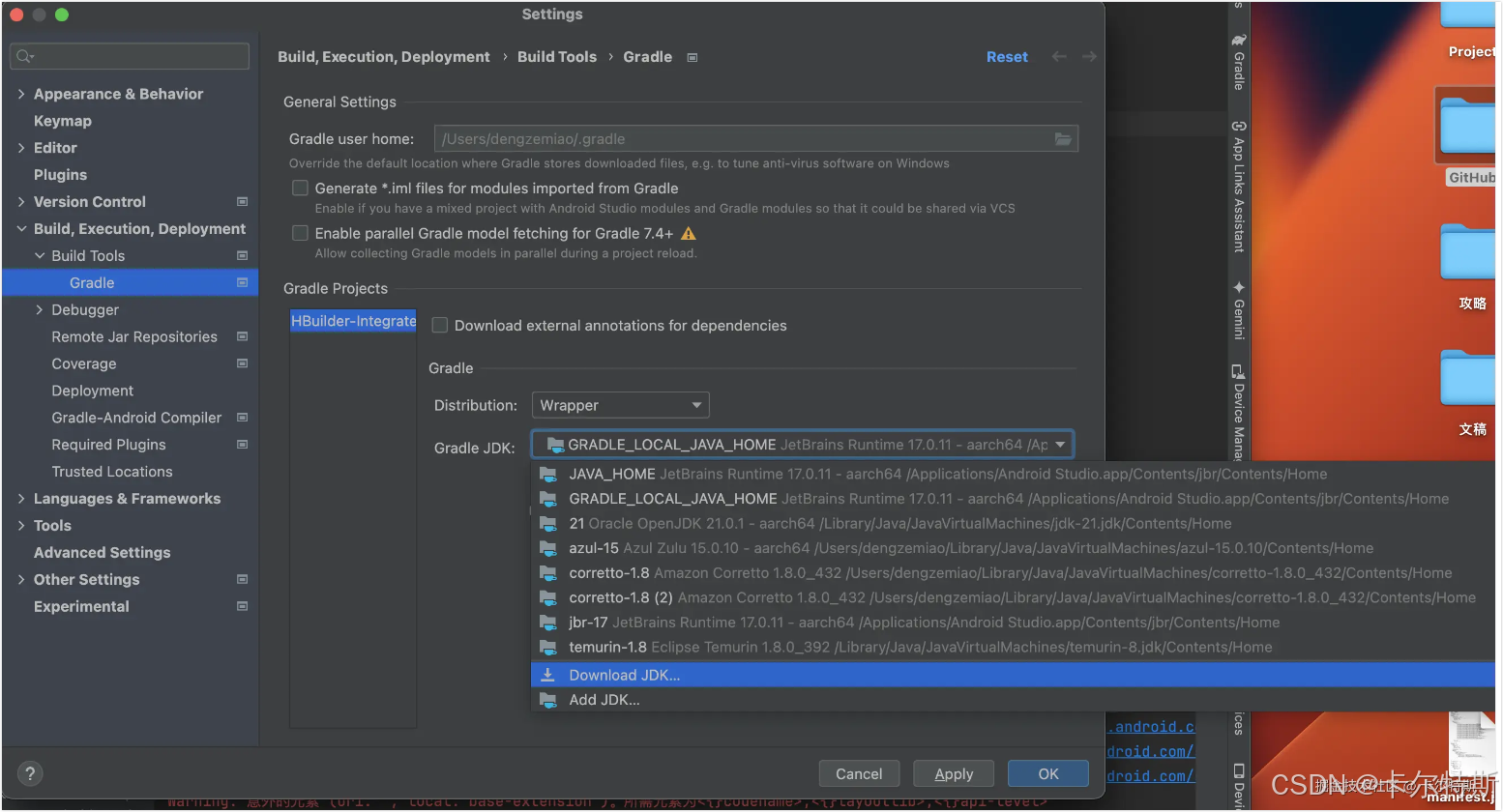Screen dimensions: 1503x812
Task: Click the project icon on Experimental row
Action: [x=242, y=607]
